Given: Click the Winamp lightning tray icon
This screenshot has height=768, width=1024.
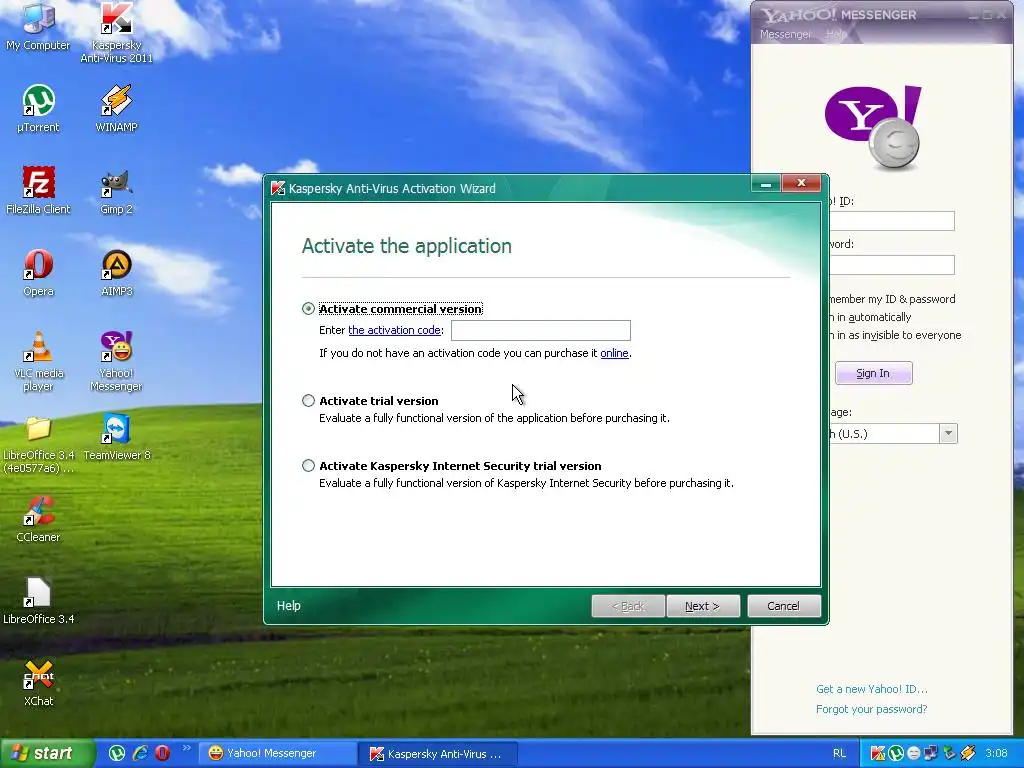Looking at the screenshot, I should pos(967,754).
